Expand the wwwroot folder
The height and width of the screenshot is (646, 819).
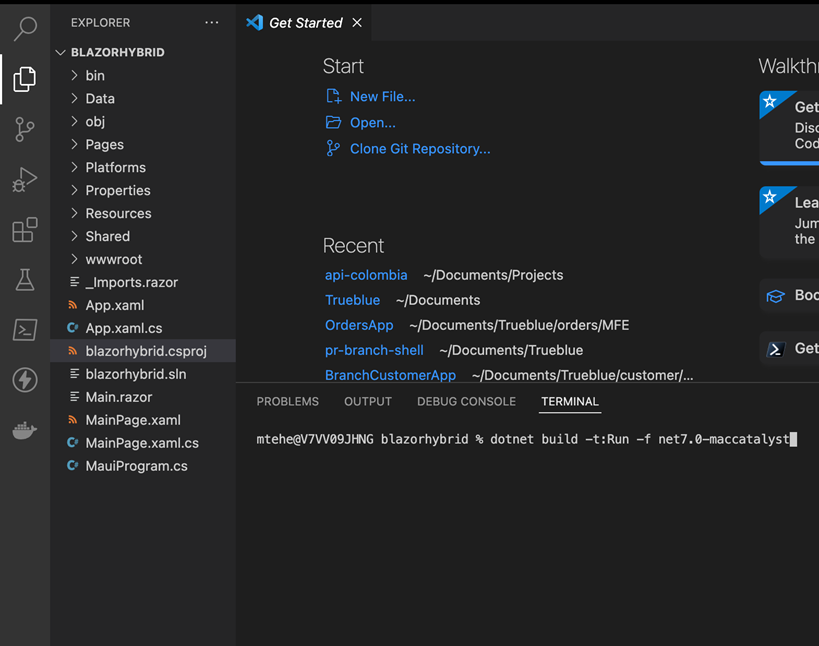113,259
